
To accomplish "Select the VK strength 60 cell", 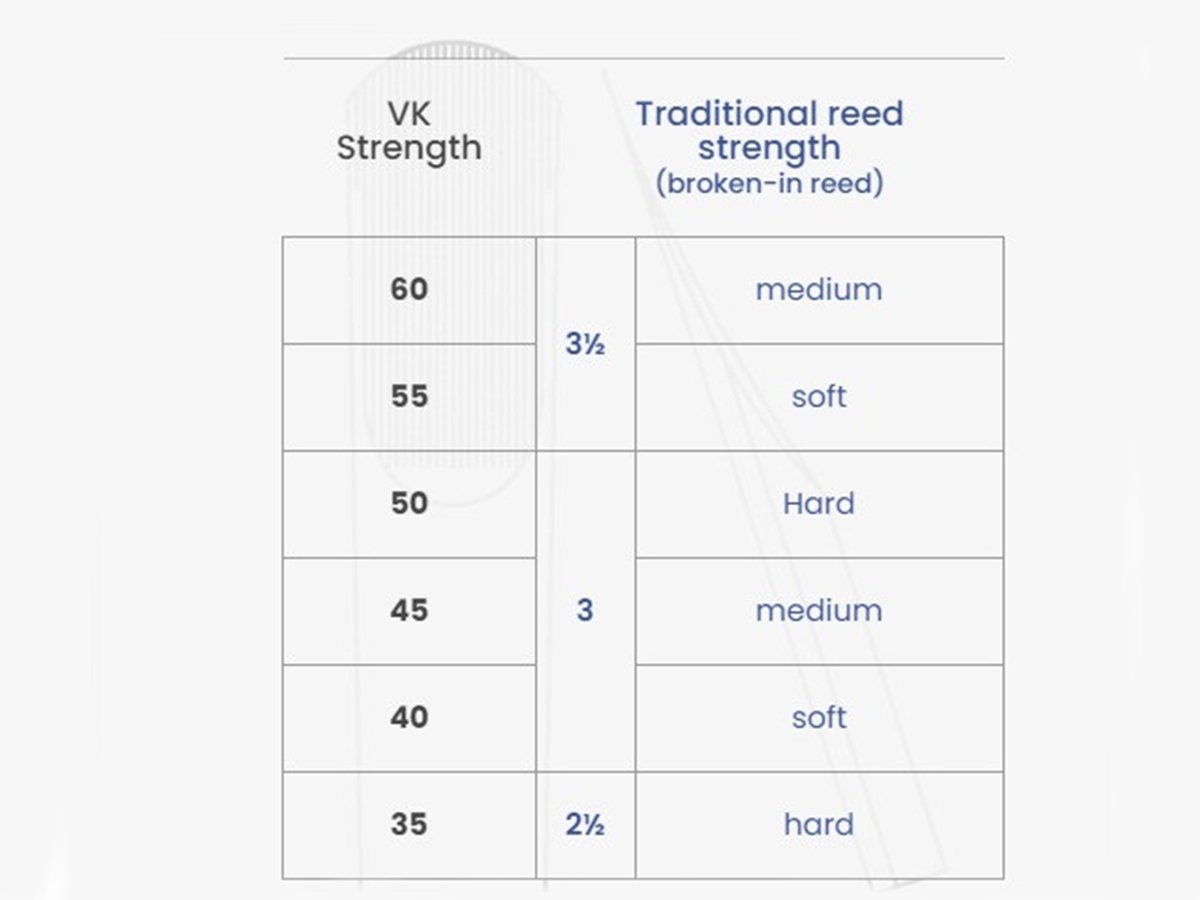I will pos(409,290).
